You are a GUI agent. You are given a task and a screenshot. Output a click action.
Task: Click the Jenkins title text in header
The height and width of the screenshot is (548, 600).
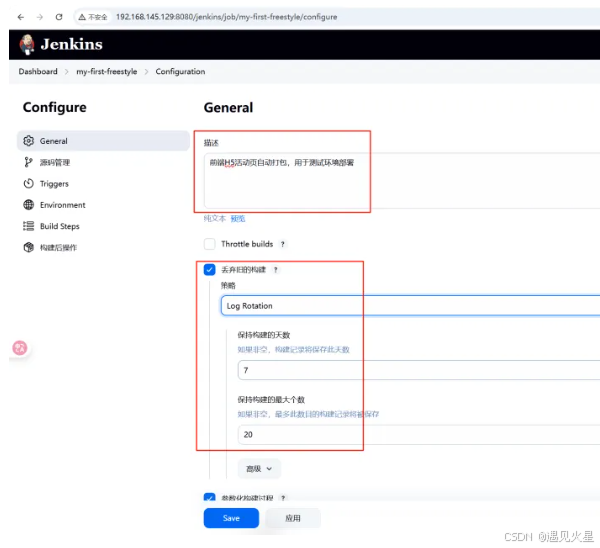(72, 44)
